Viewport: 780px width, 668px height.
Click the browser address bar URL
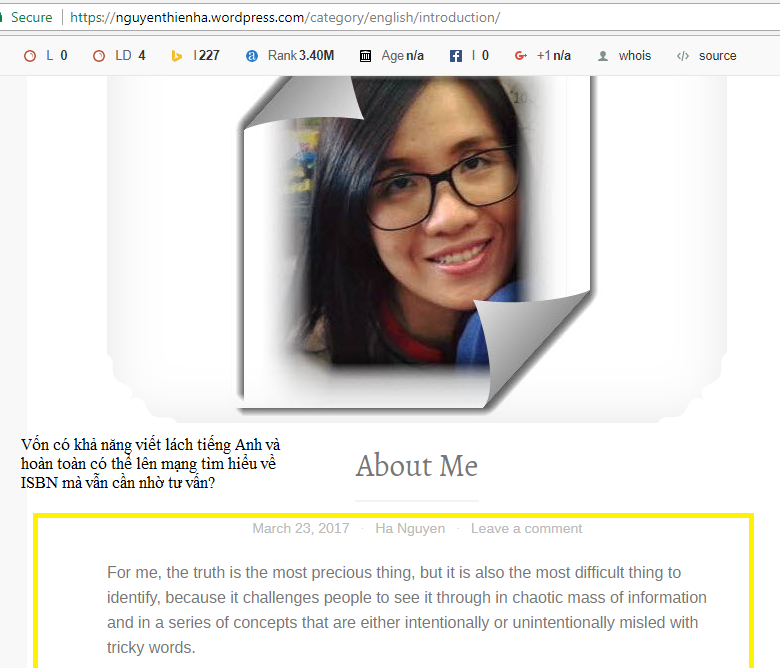click(285, 17)
